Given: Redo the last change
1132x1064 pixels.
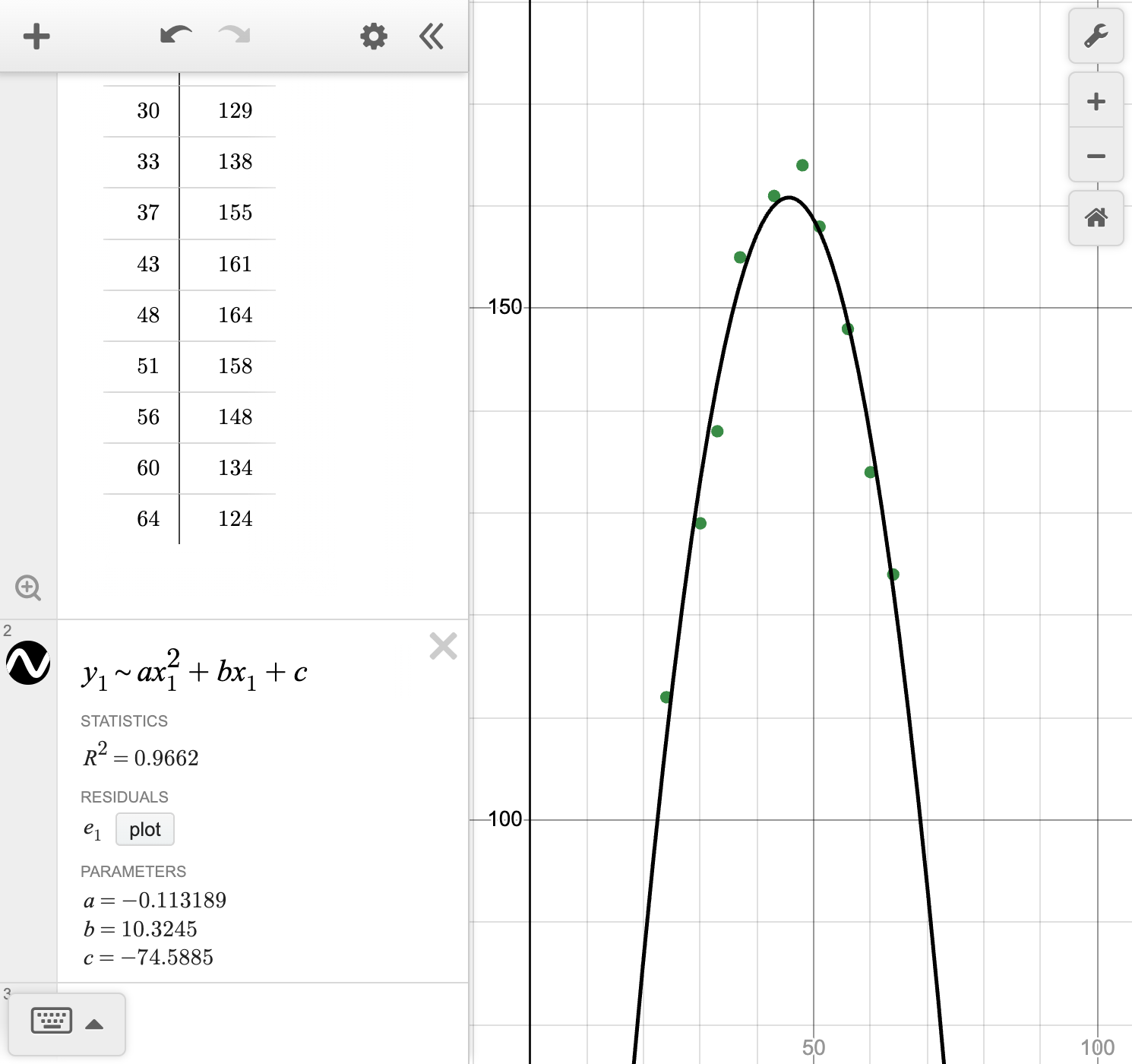Looking at the screenshot, I should point(232,36).
